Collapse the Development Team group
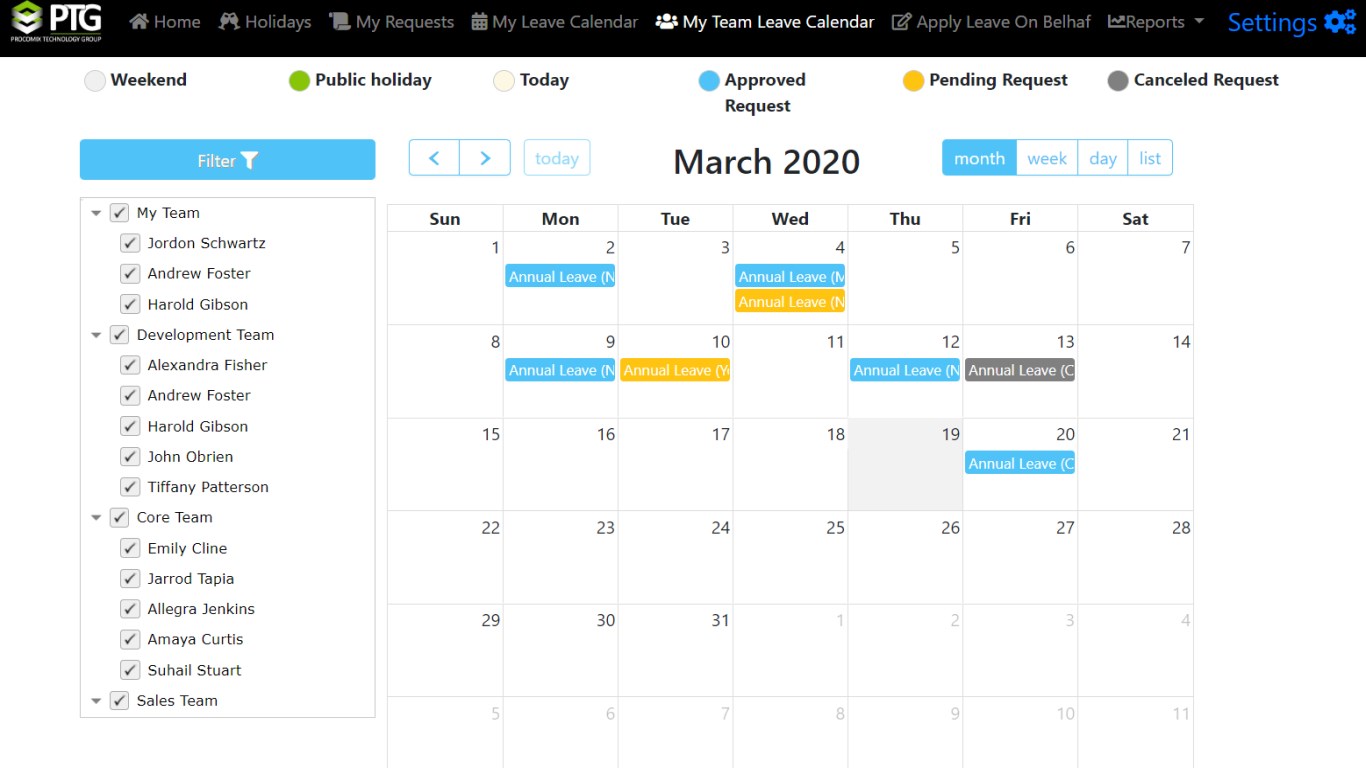The height and width of the screenshot is (768, 1366). coord(96,335)
